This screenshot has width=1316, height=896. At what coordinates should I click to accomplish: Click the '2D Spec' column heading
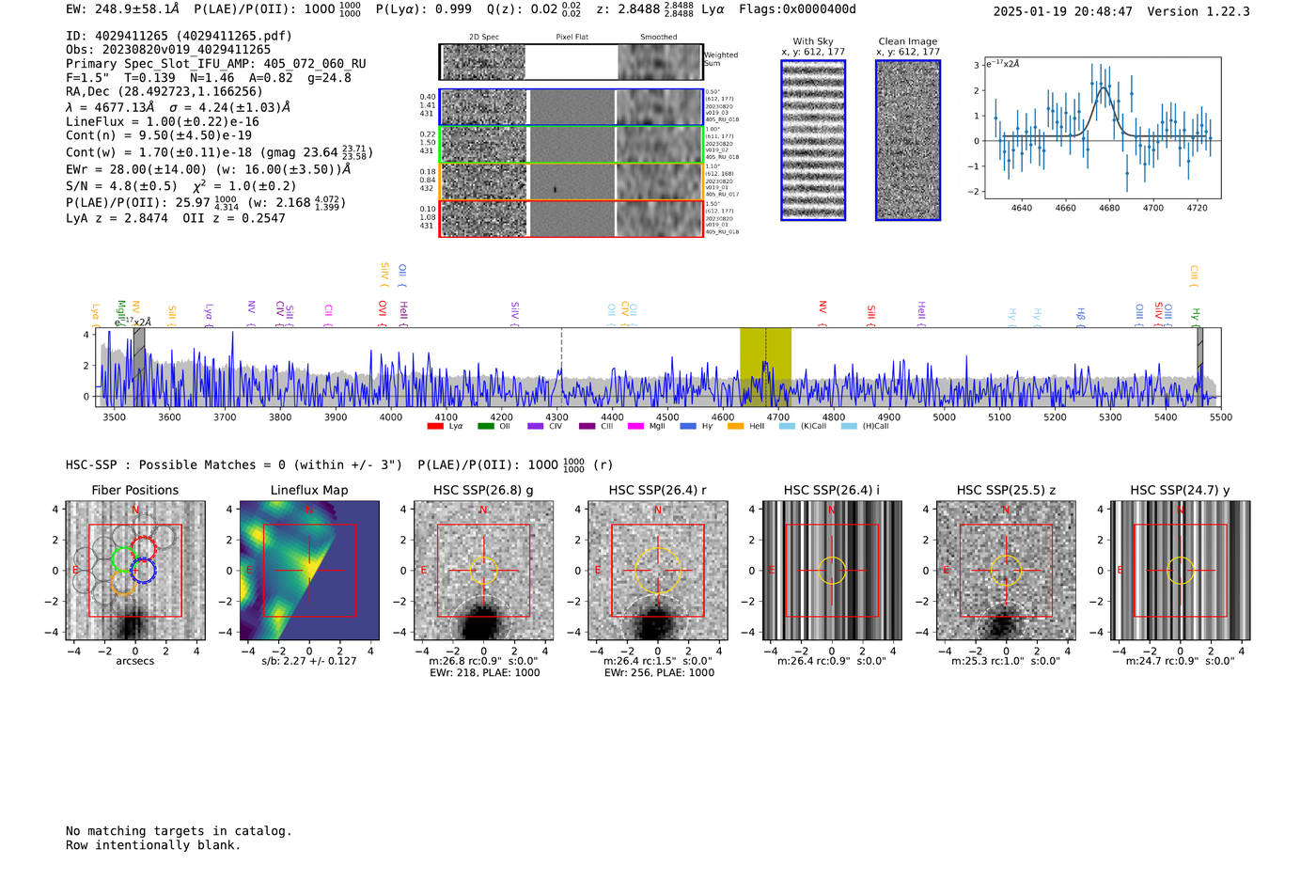click(x=484, y=38)
